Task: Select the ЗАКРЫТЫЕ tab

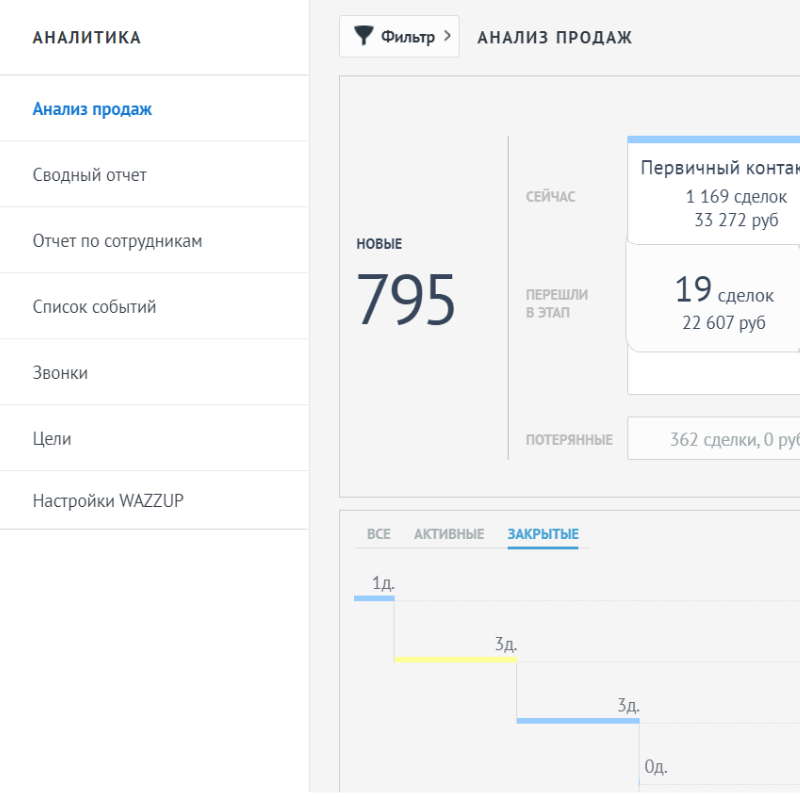Action: 542,534
